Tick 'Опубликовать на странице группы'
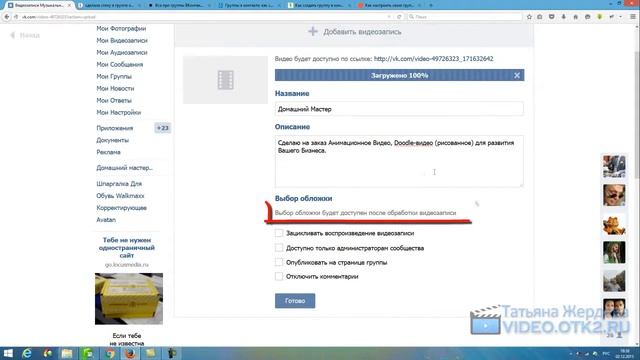 (279, 262)
